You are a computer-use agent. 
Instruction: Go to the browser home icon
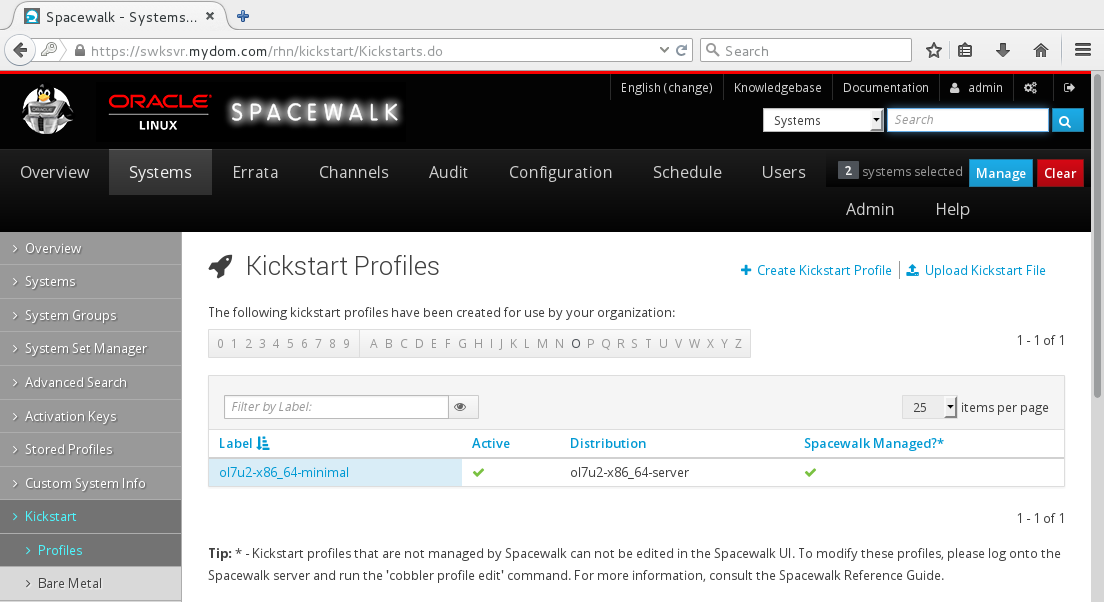click(1041, 50)
